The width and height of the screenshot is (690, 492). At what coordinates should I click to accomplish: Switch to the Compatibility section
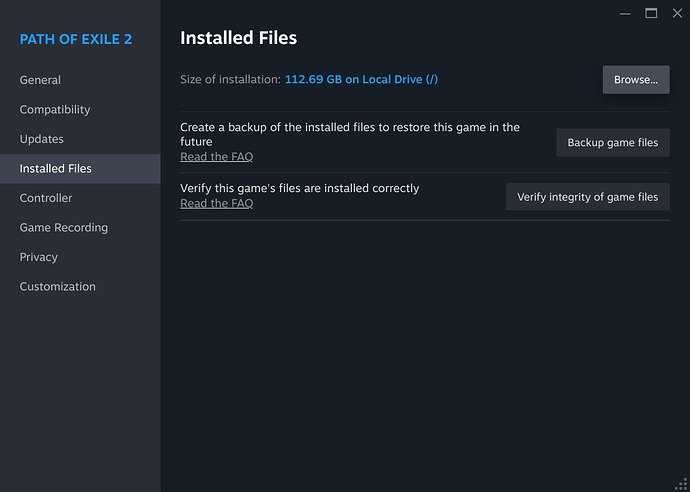(x=55, y=109)
